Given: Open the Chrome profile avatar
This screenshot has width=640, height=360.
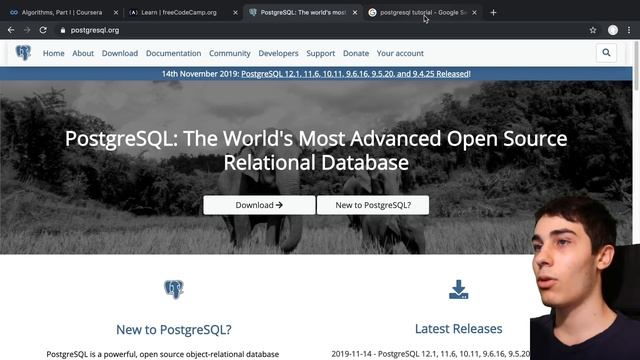Looking at the screenshot, I should click(613, 30).
